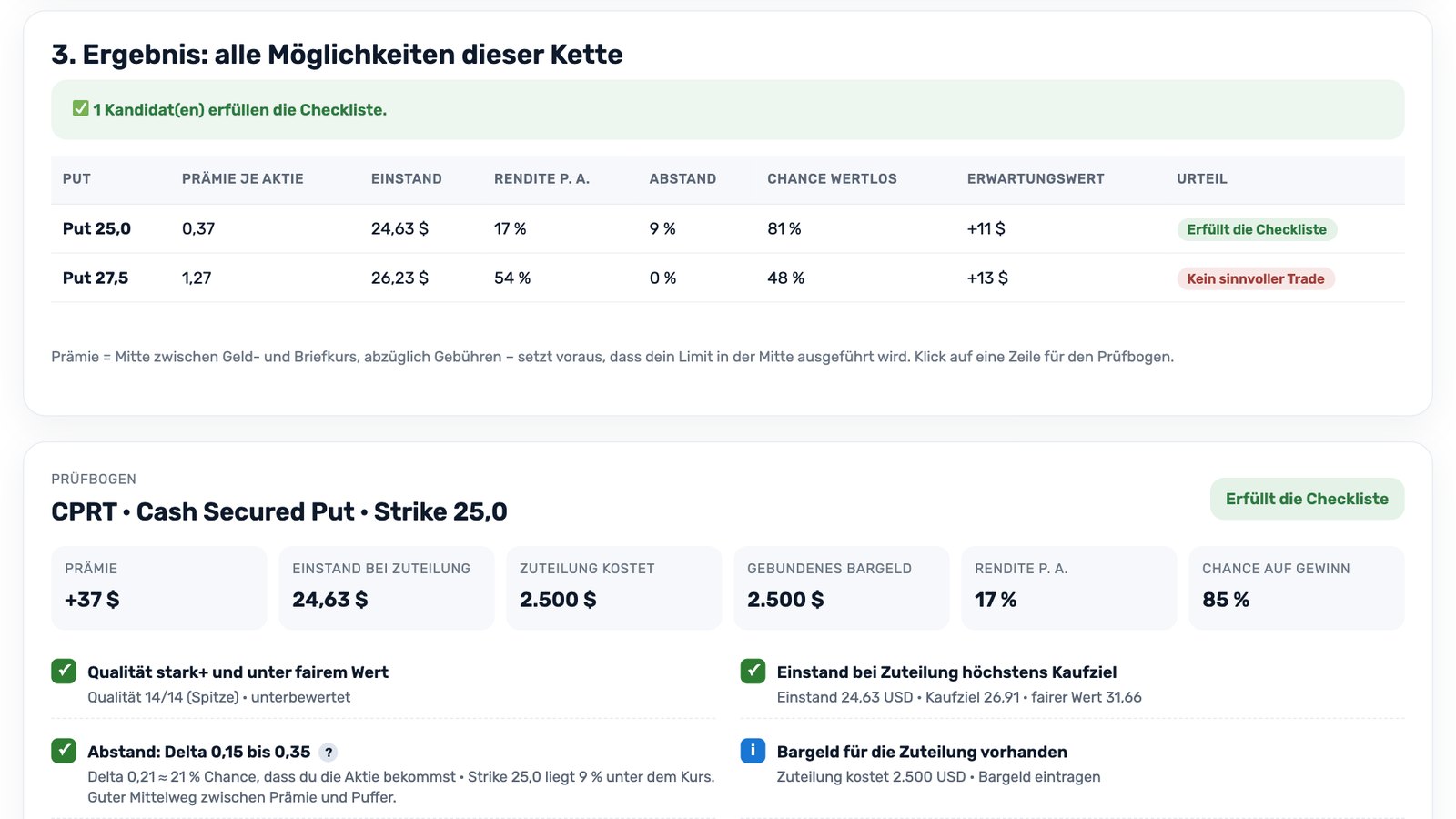This screenshot has width=1456, height=819.
Task: Click checkmark beside Abstand Delta criterion
Action: click(x=64, y=750)
